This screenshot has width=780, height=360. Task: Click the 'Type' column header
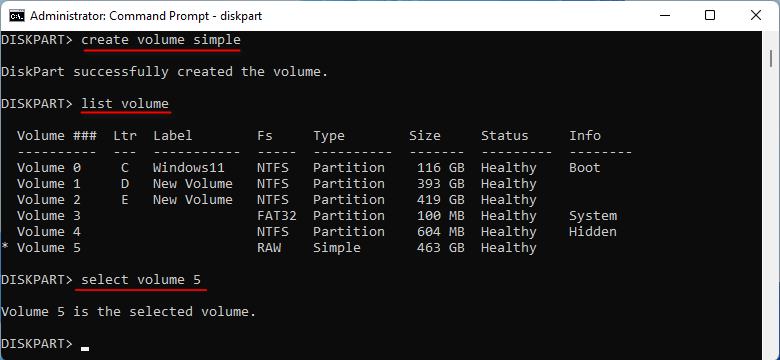[x=329, y=136]
